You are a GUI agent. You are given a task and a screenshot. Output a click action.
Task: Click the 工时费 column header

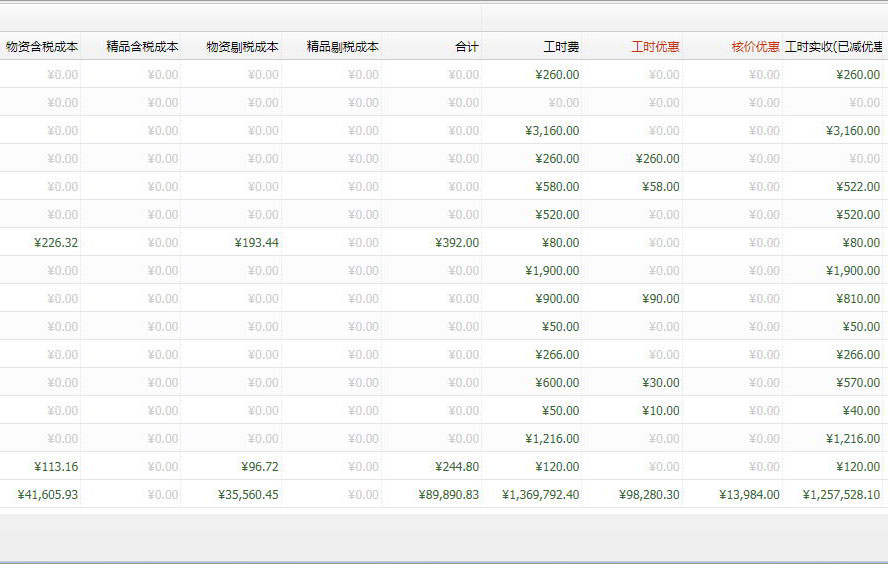(x=560, y=47)
